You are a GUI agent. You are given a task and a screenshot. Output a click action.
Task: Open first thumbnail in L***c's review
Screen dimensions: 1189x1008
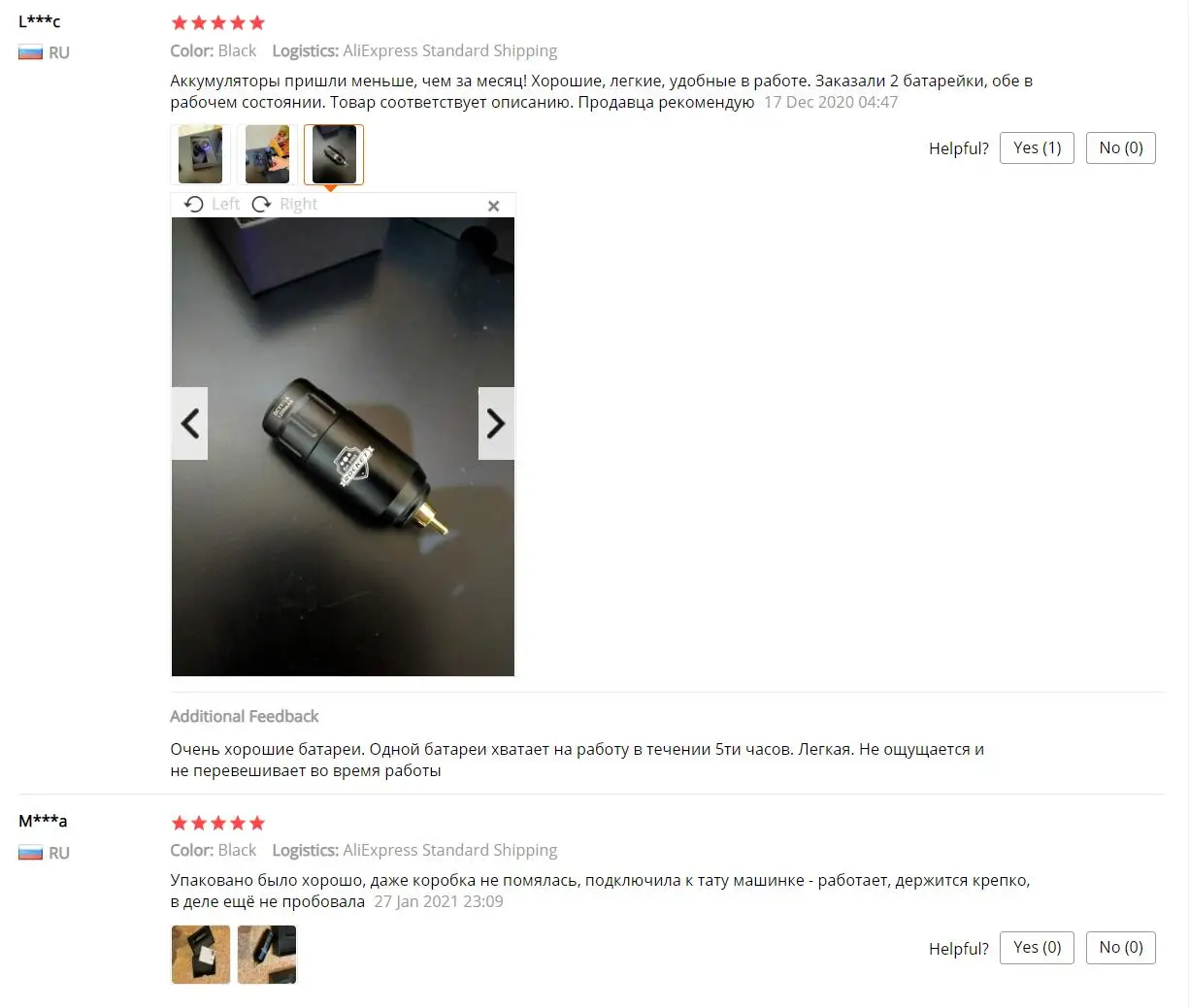pos(200,154)
